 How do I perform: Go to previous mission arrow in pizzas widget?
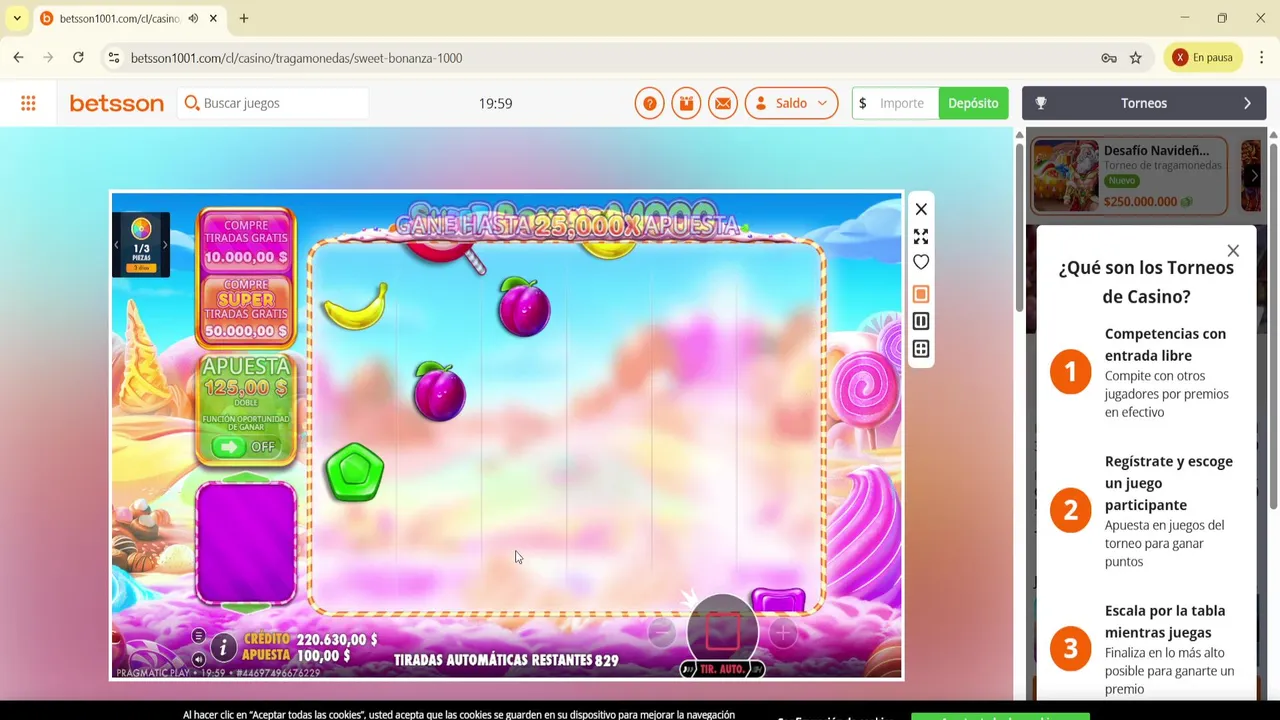pos(117,245)
